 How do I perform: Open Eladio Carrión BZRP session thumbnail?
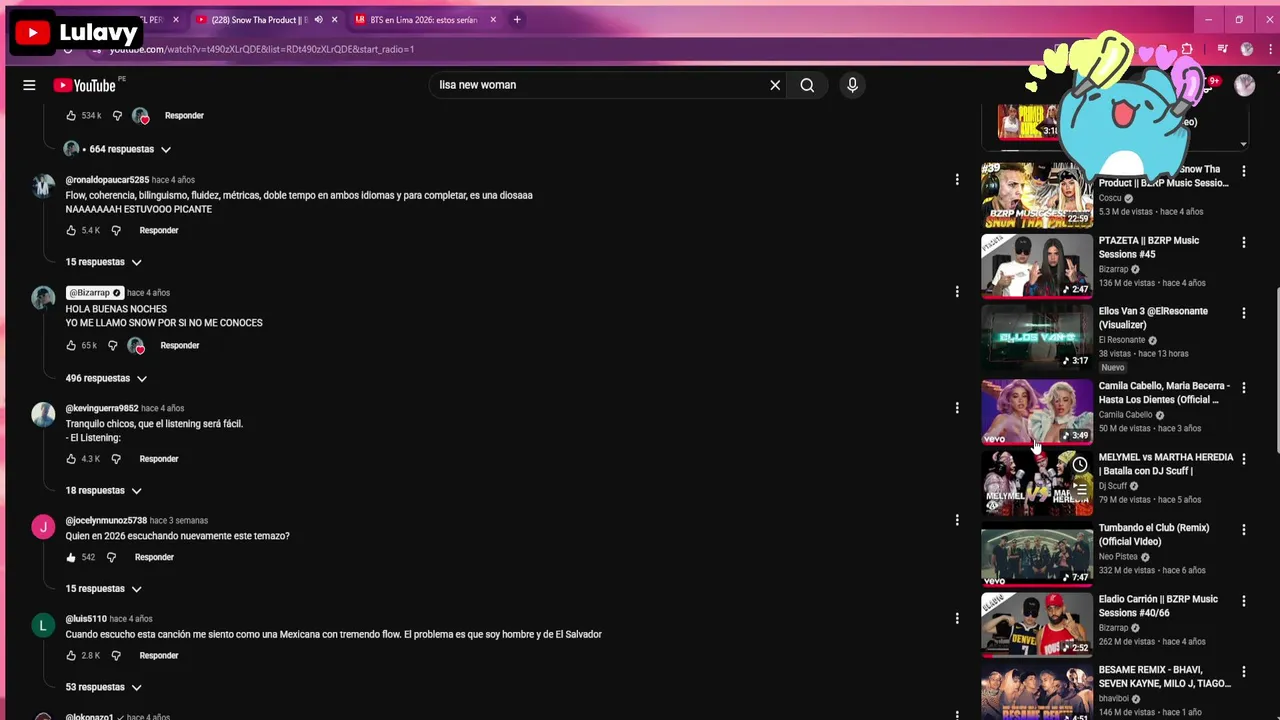[1037, 624]
